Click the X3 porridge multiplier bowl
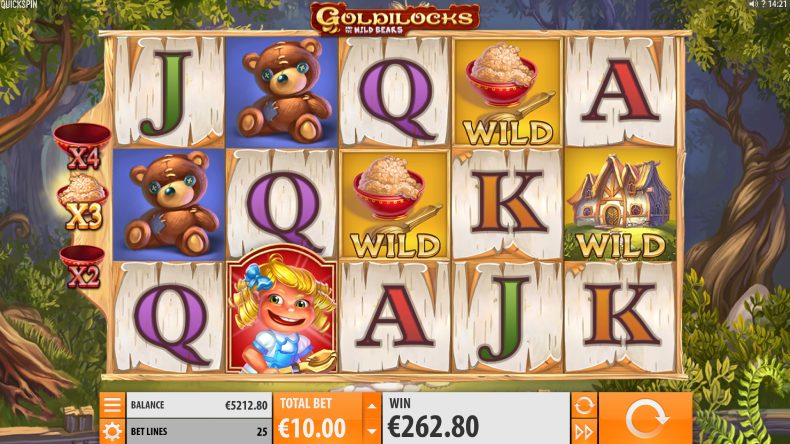 (x=83, y=202)
